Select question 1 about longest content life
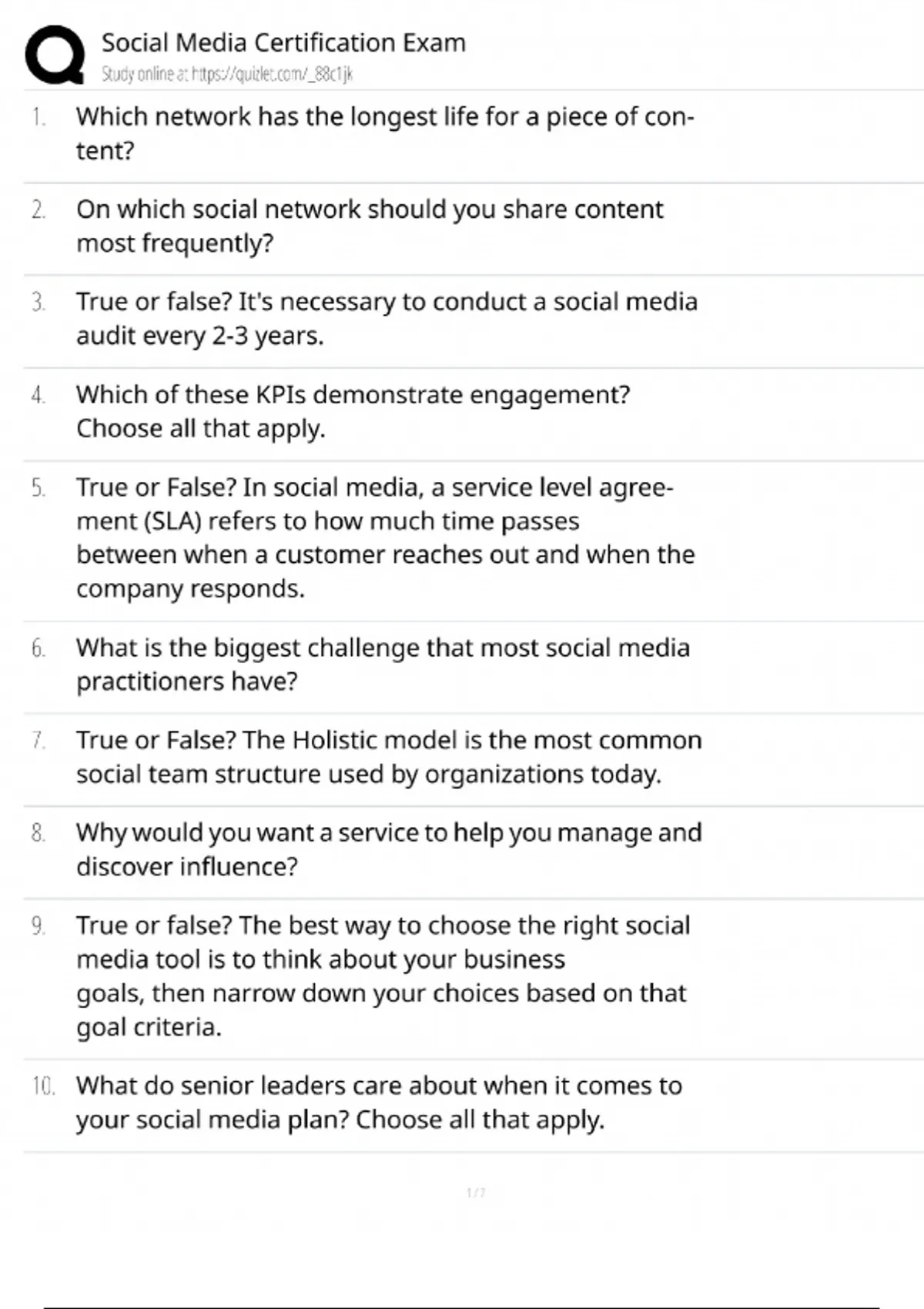The height and width of the screenshot is (1309, 924). [385, 133]
